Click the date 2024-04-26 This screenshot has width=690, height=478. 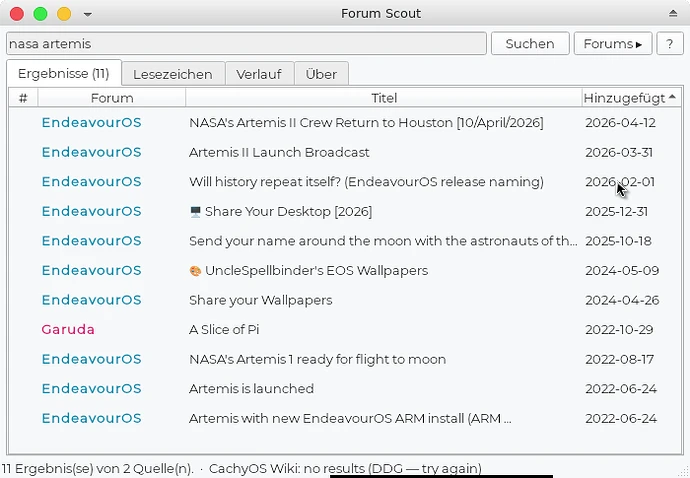(622, 300)
